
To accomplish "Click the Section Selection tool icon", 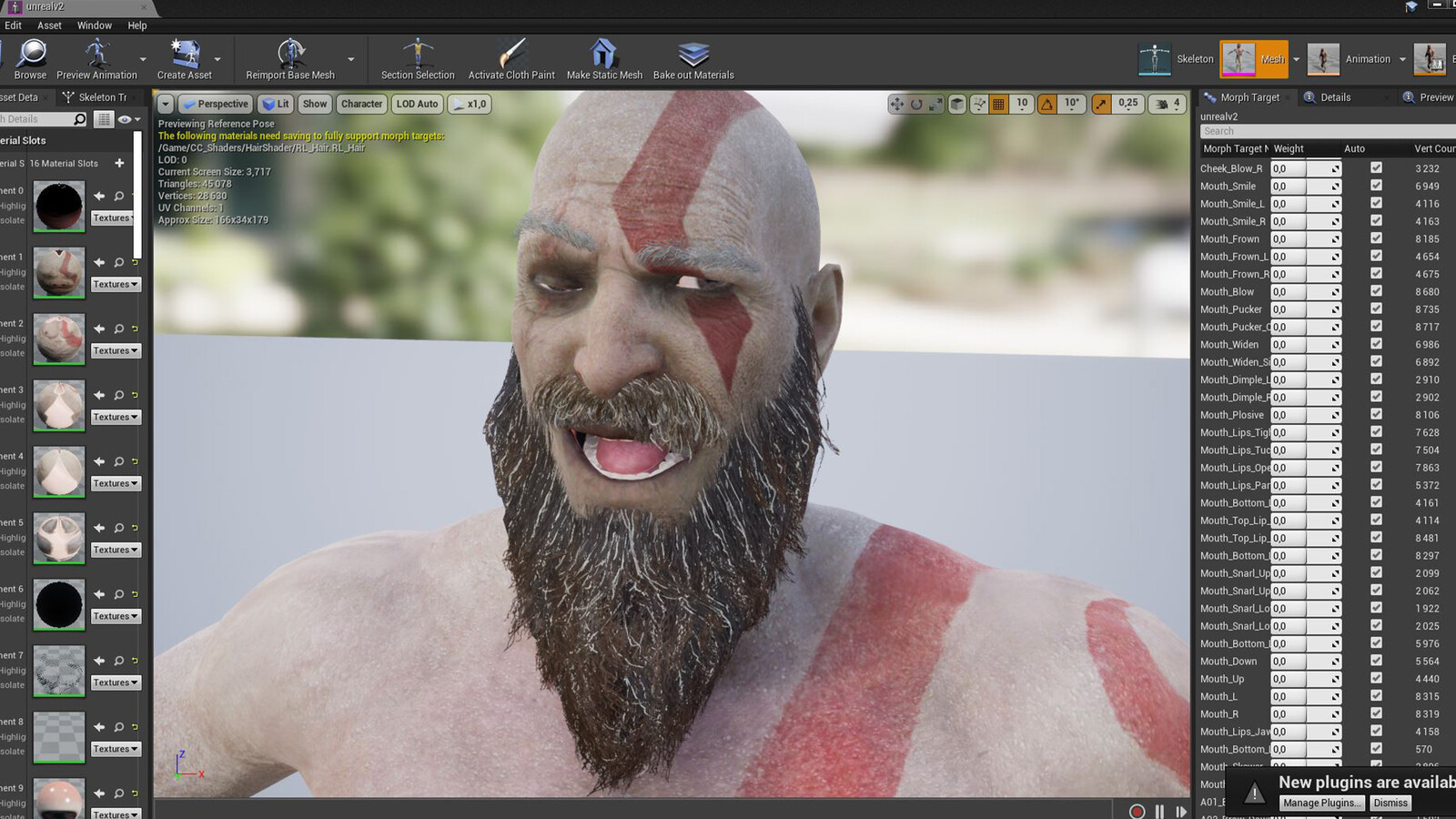I will pos(418,54).
